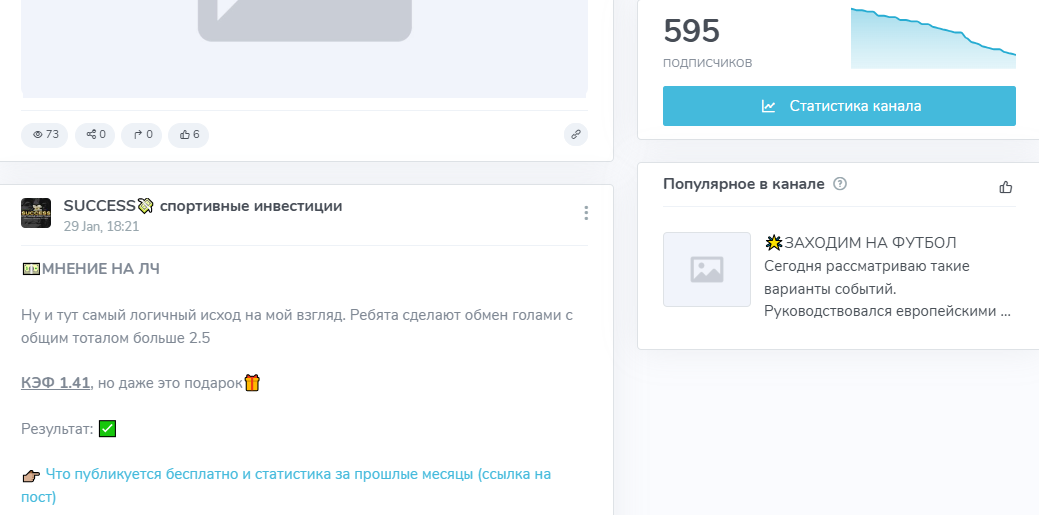
Task: Click thumbs-up sort icon in popular panel
Action: pos(1006,187)
